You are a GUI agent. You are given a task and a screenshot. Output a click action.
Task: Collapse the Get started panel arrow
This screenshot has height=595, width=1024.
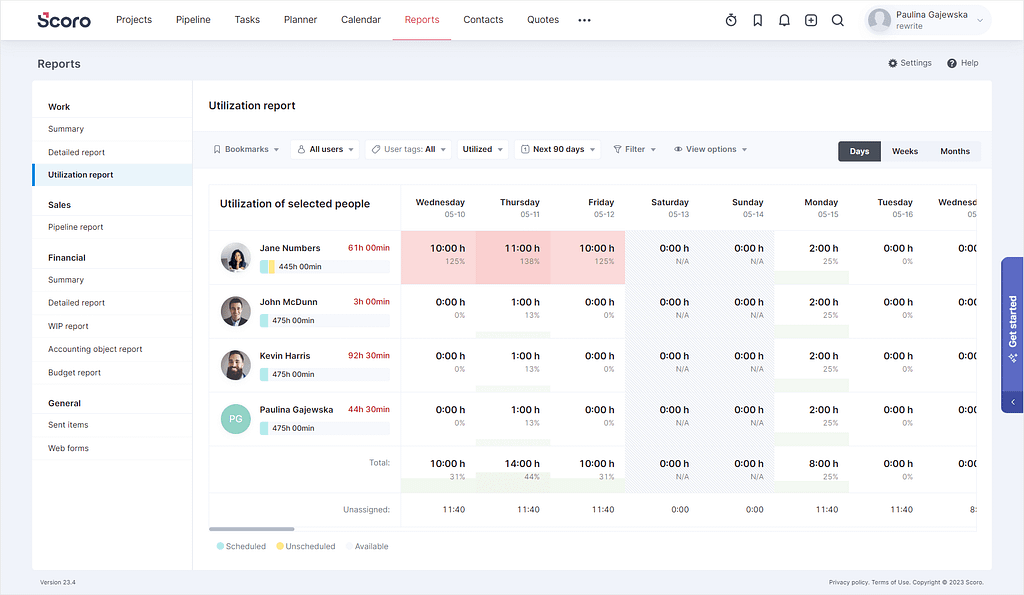pyautogui.click(x=1013, y=402)
